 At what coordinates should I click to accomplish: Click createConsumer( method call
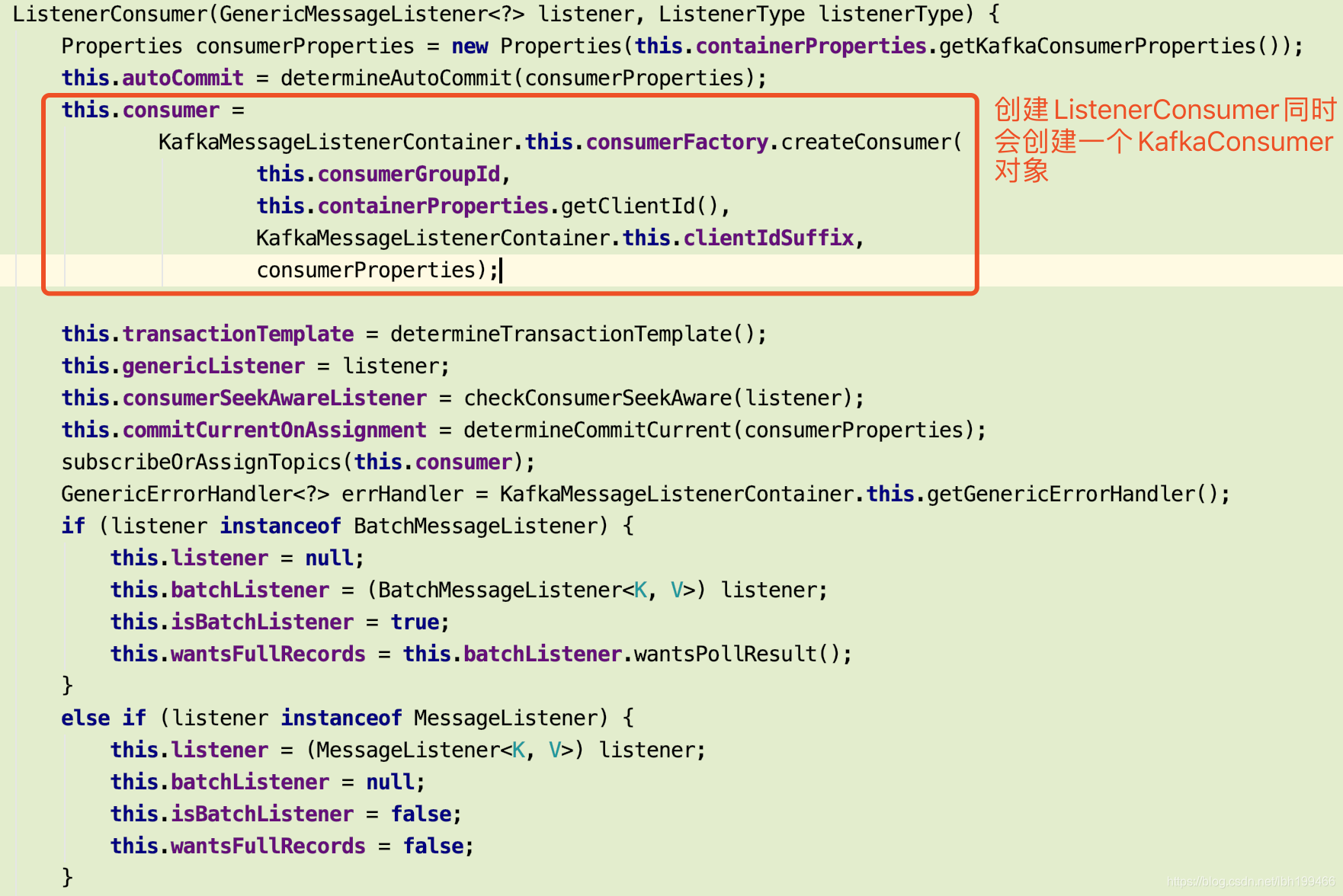[871, 142]
